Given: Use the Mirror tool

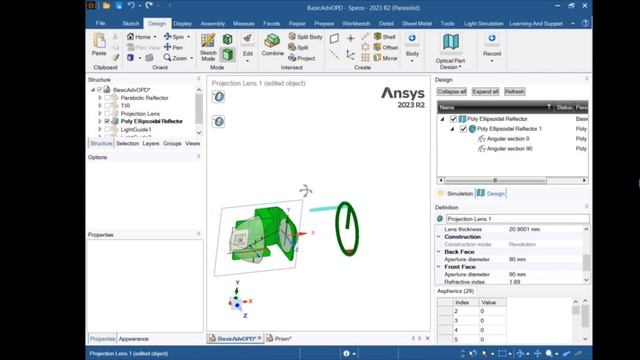Looking at the screenshot, I should [386, 58].
